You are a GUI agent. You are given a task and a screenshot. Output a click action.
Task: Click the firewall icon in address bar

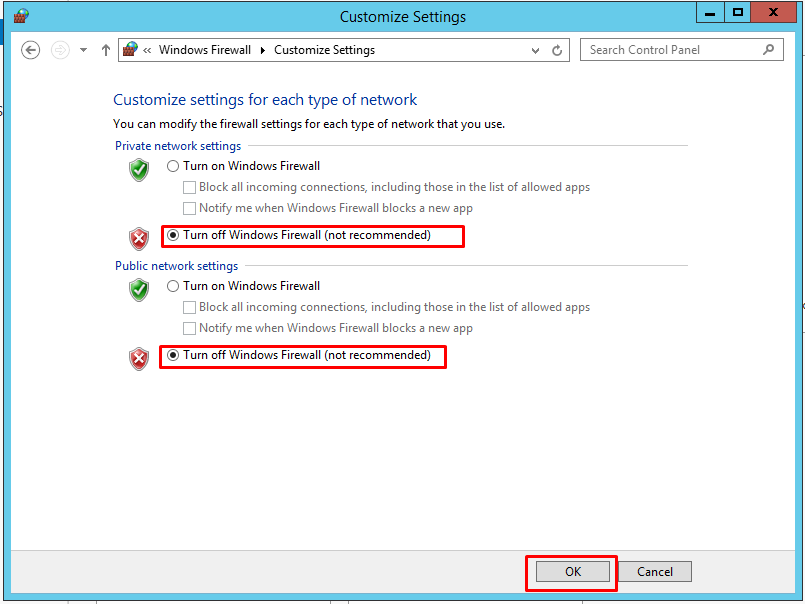130,50
